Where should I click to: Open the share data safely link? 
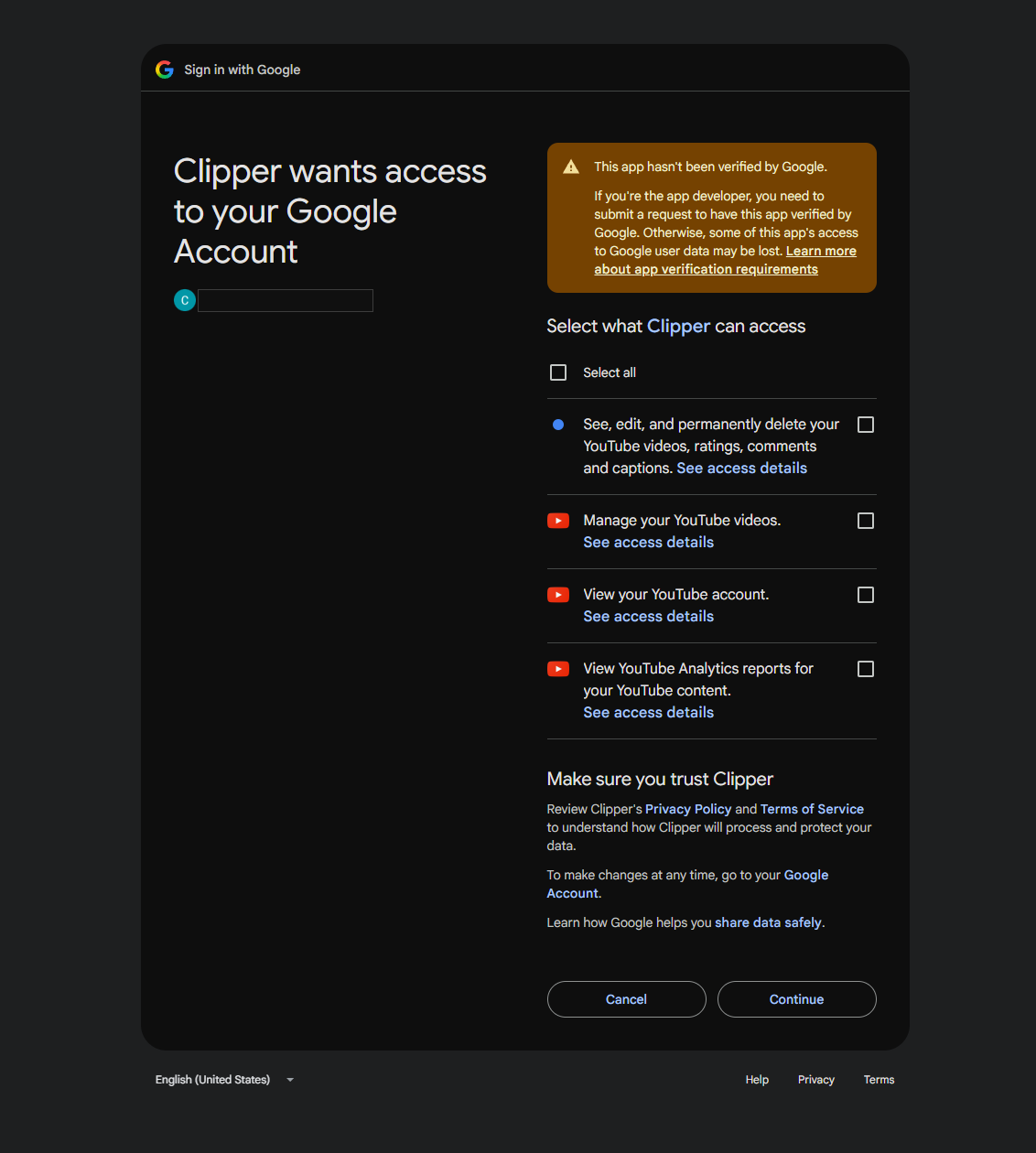(768, 922)
